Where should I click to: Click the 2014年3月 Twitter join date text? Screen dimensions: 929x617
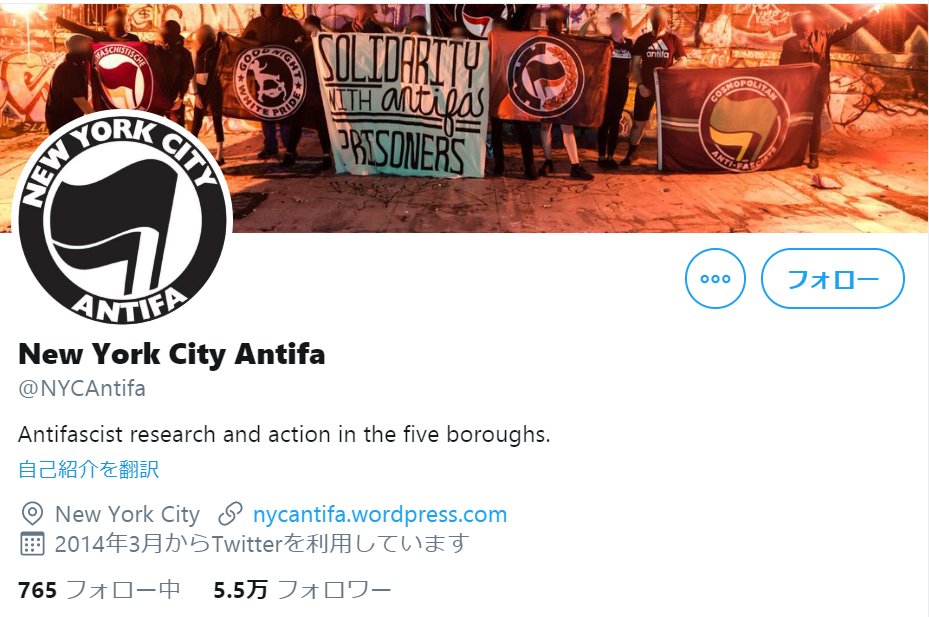click(x=262, y=543)
